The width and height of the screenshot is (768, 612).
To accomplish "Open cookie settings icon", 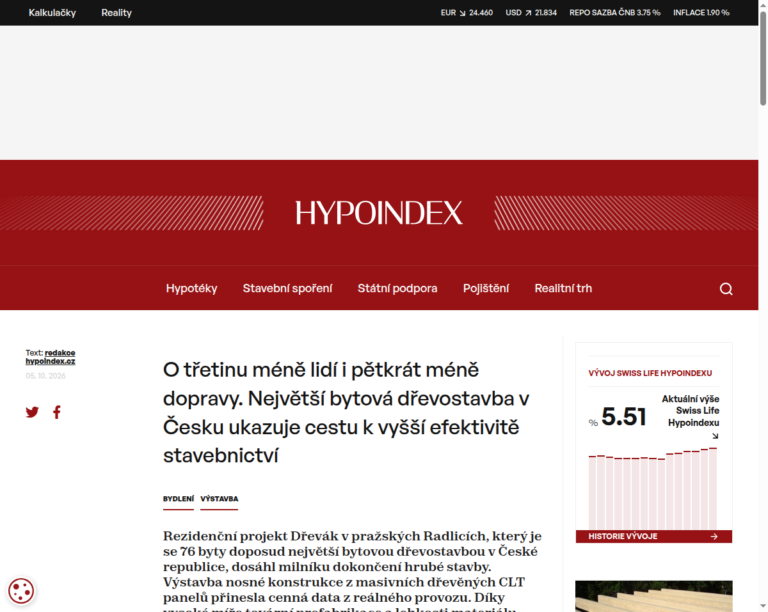I will point(21,590).
